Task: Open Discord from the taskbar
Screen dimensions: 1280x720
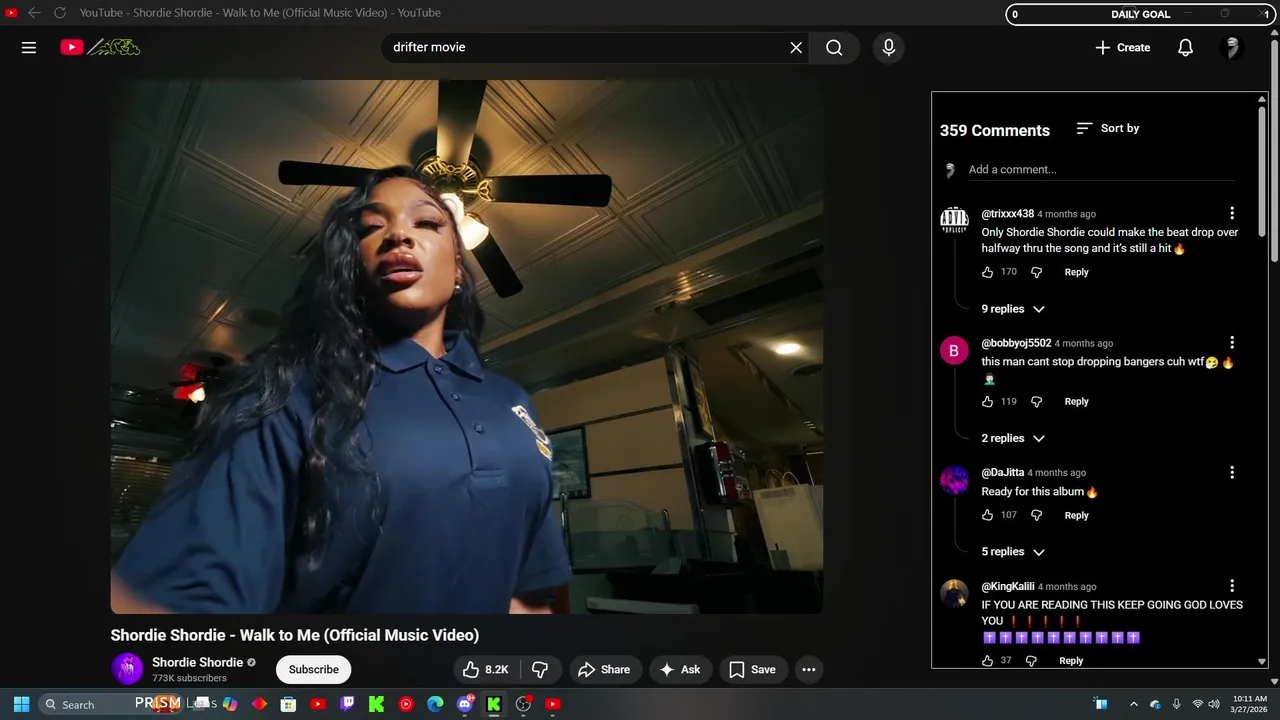Action: [x=465, y=704]
